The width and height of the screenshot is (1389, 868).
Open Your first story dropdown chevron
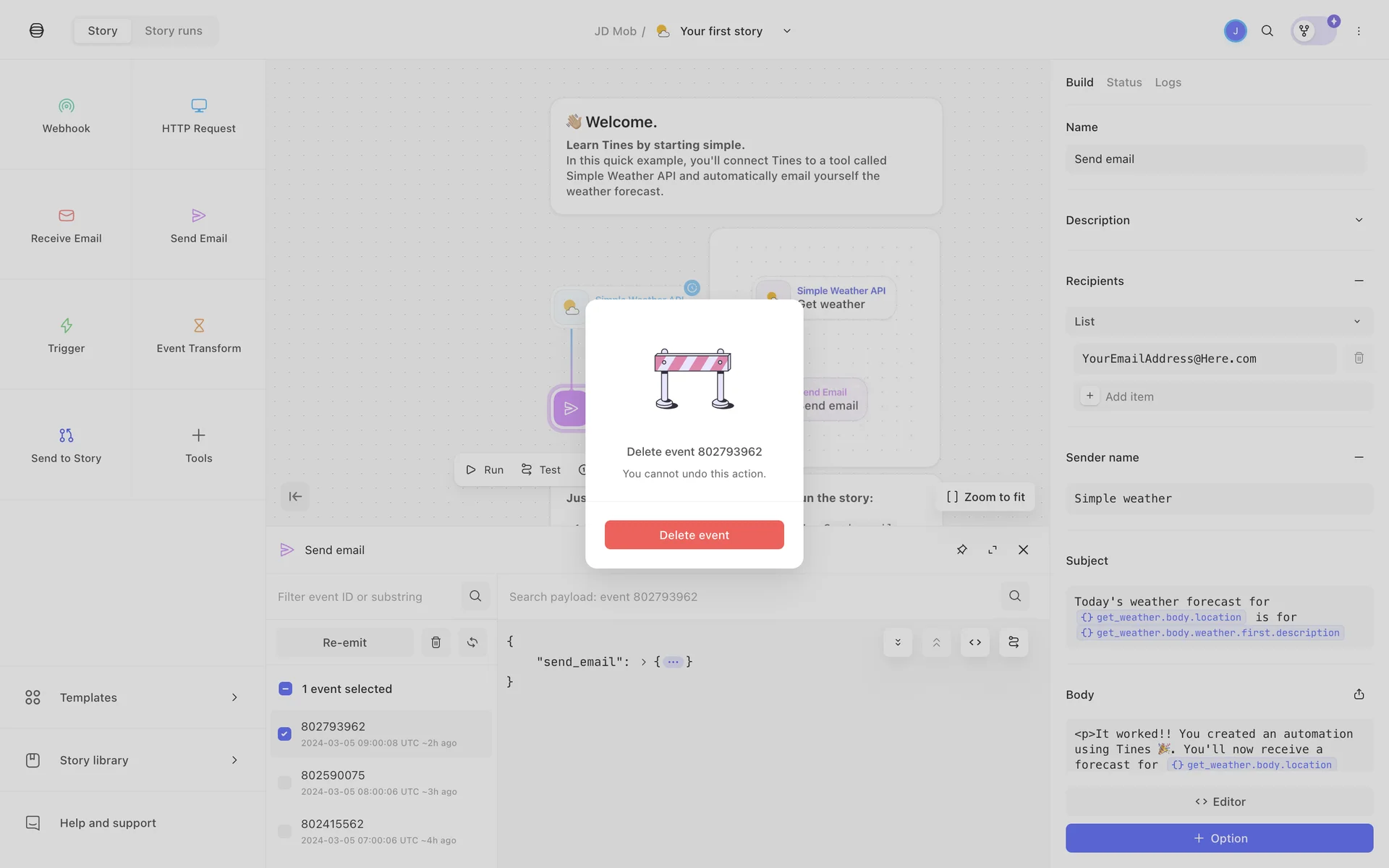[787, 31]
